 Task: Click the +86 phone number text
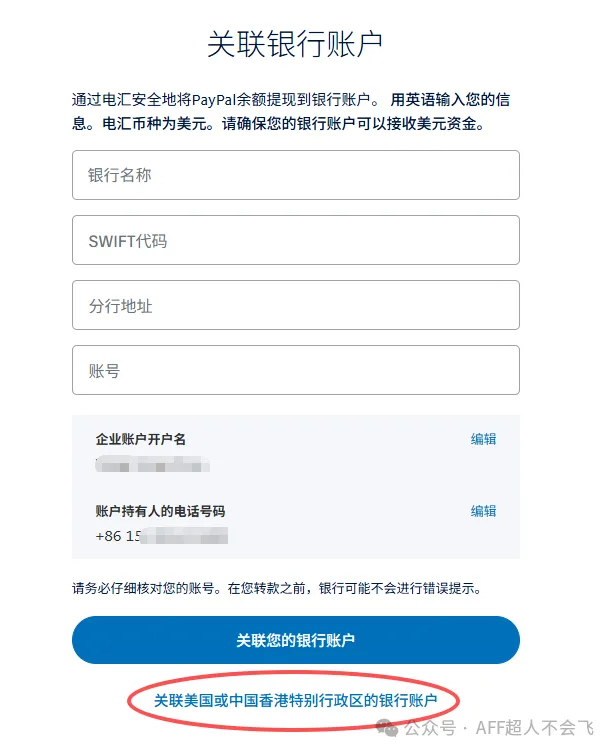(160, 536)
